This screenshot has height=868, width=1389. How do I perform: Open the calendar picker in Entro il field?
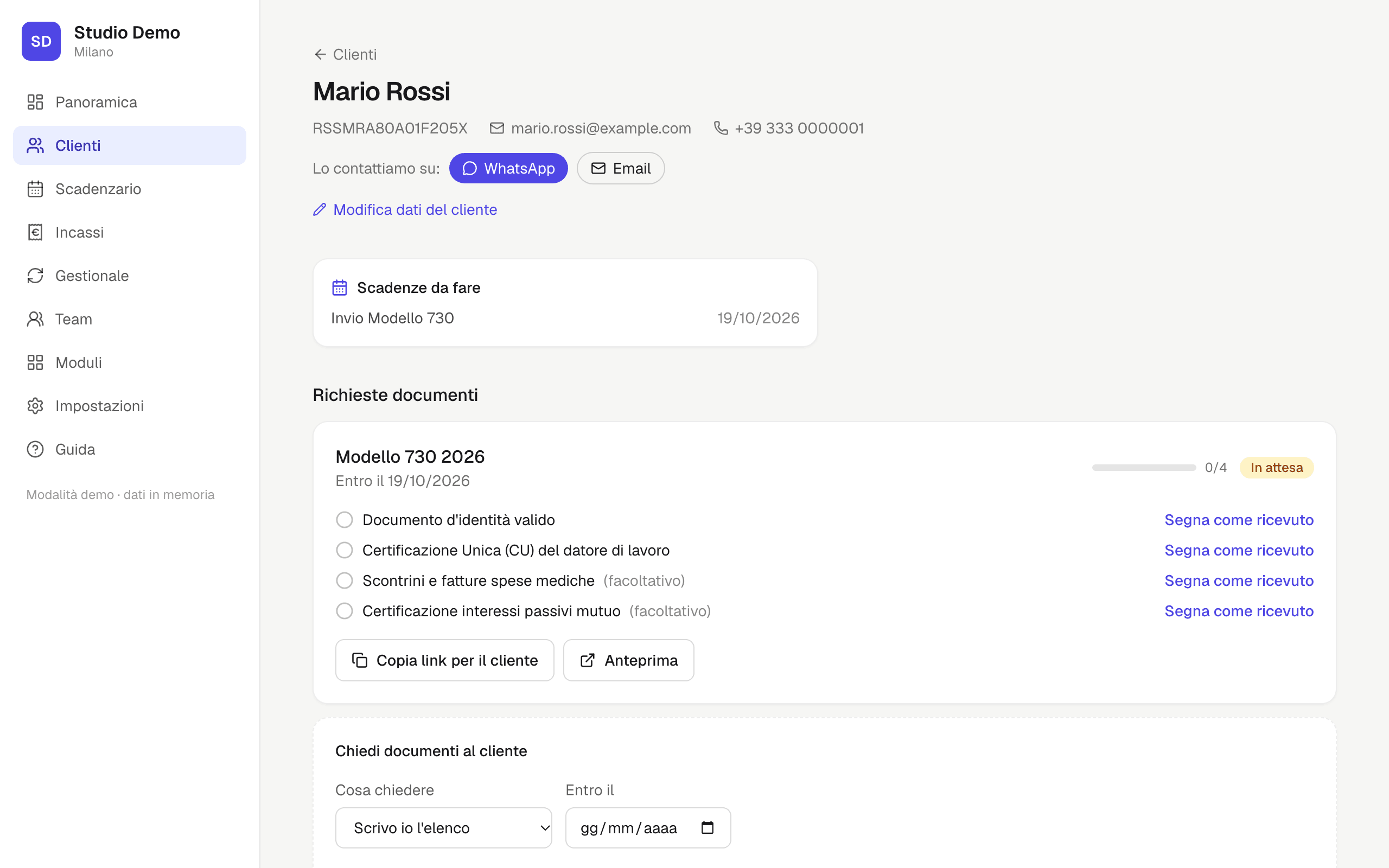pyautogui.click(x=707, y=827)
